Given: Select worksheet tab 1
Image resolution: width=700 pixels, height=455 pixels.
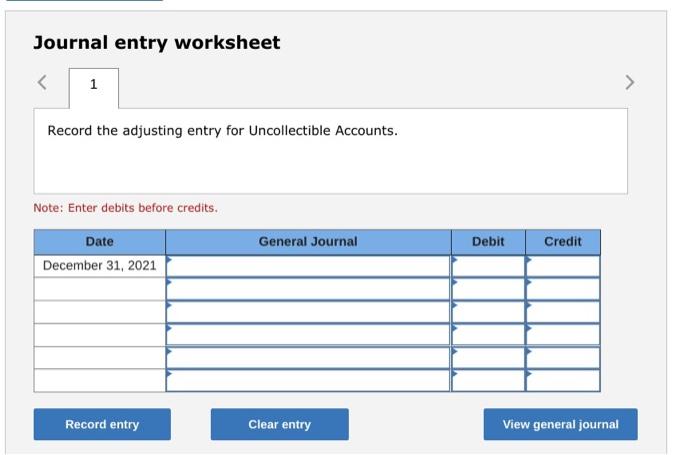Looking at the screenshot, I should coord(94,88).
